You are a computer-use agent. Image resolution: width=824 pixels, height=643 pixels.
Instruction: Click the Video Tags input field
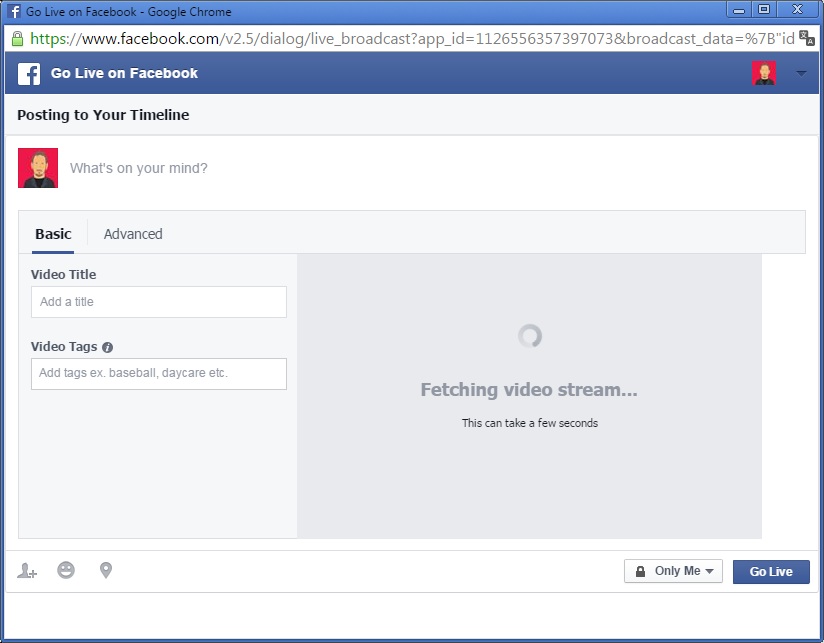(x=158, y=374)
